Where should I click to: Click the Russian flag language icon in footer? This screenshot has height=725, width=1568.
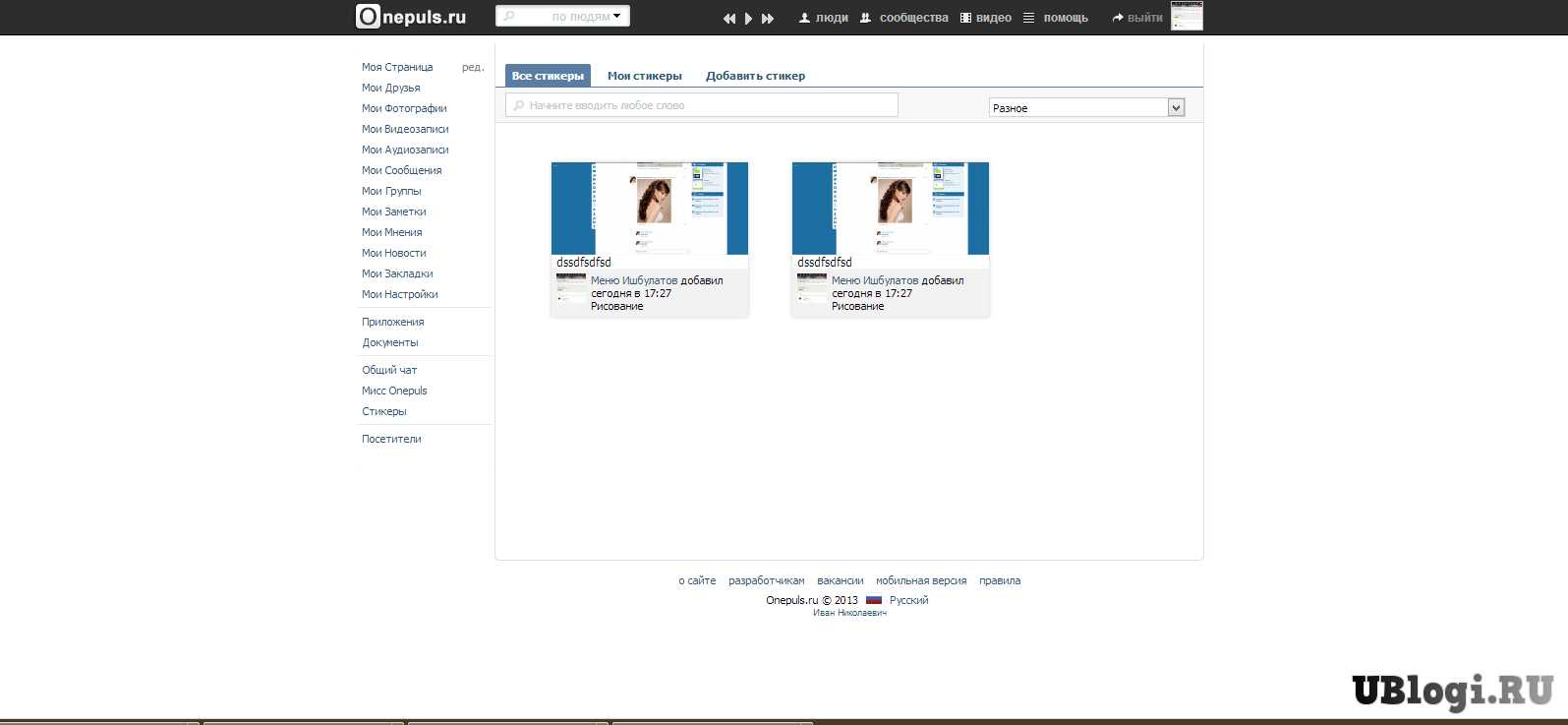[874, 600]
